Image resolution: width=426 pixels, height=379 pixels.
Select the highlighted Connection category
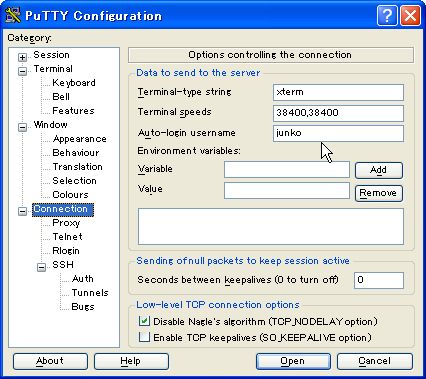point(63,209)
